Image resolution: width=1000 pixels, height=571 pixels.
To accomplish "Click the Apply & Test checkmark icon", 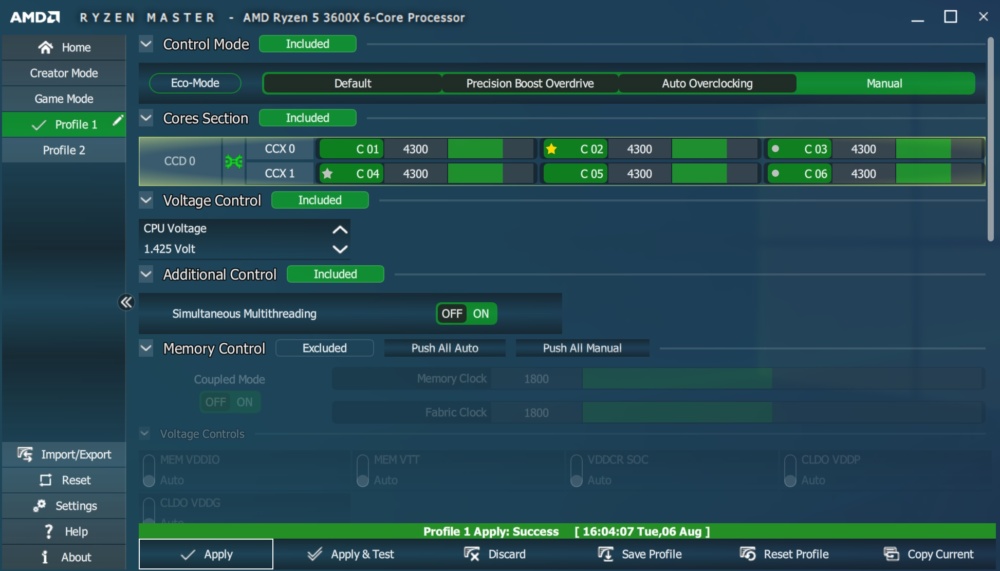I will (314, 554).
